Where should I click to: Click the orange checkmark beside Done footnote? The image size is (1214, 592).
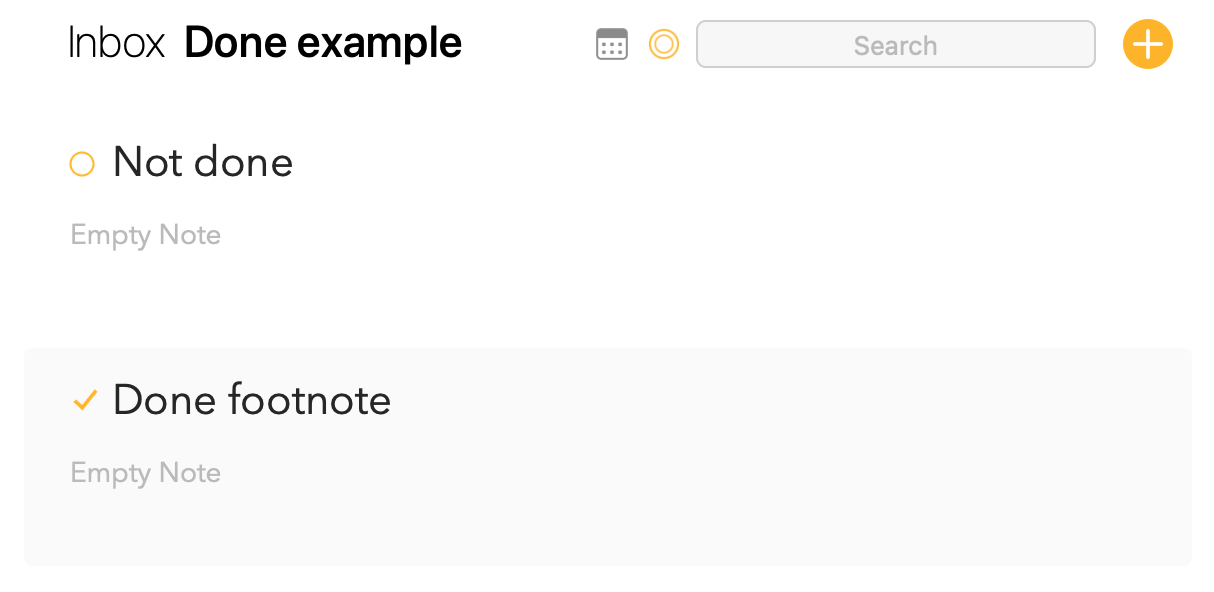tap(85, 401)
